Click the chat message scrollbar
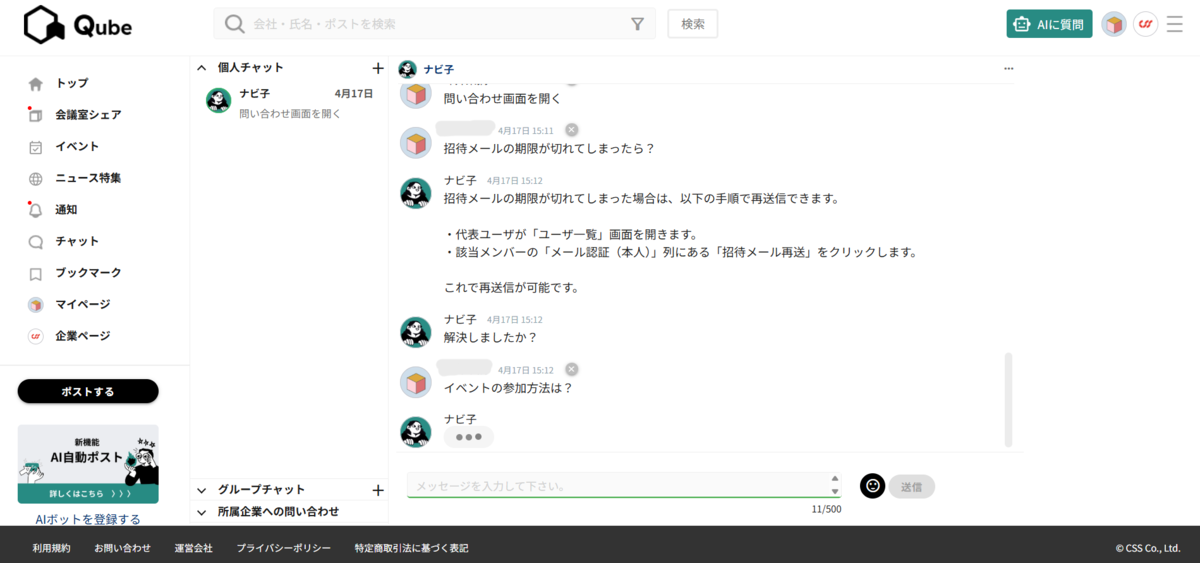 (x=1008, y=398)
